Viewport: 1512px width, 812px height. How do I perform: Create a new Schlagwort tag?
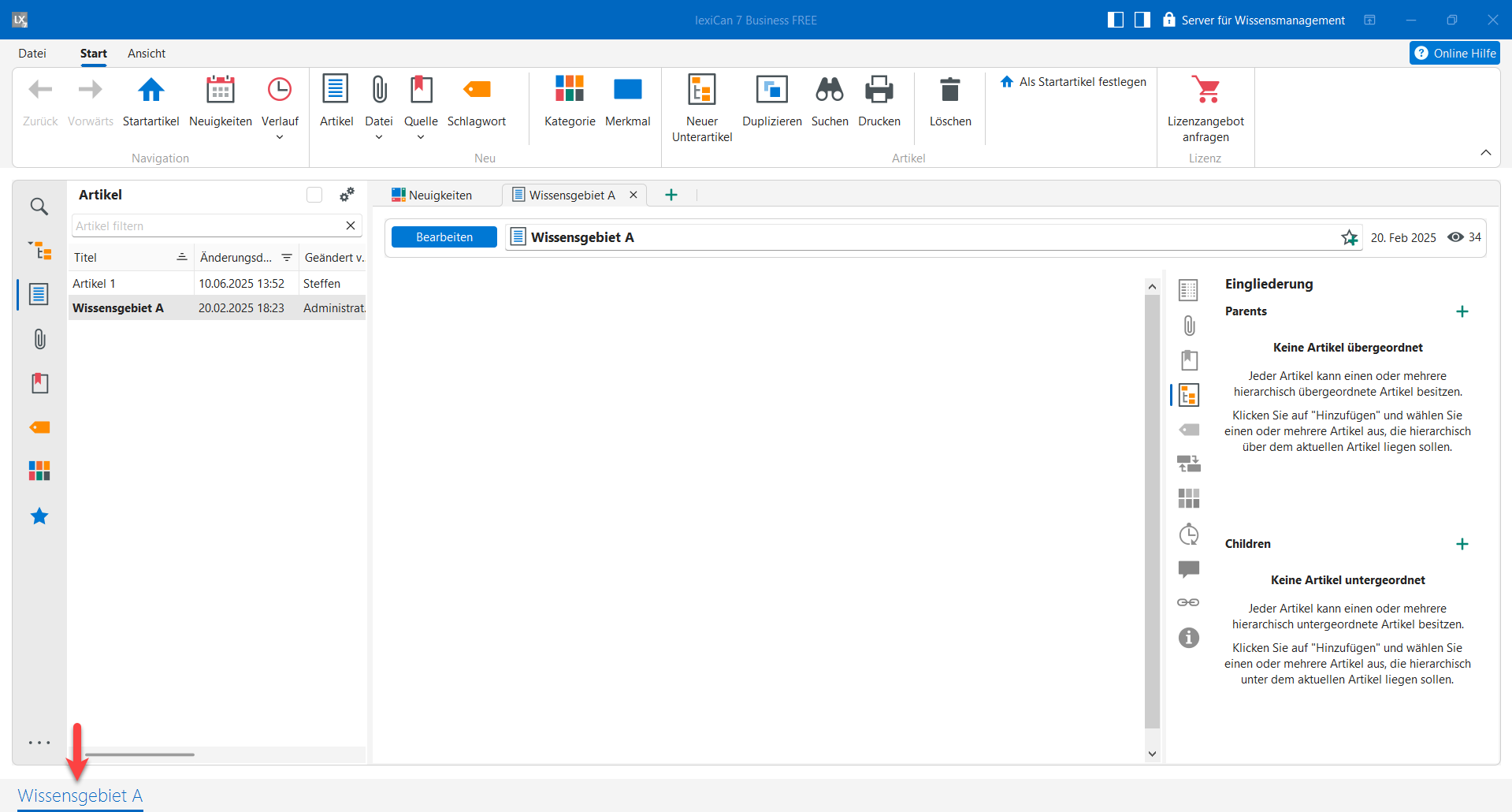pos(477,91)
